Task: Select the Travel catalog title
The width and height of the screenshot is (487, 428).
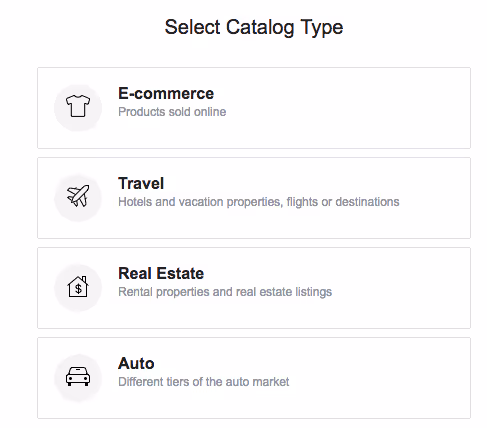Action: pos(141,183)
